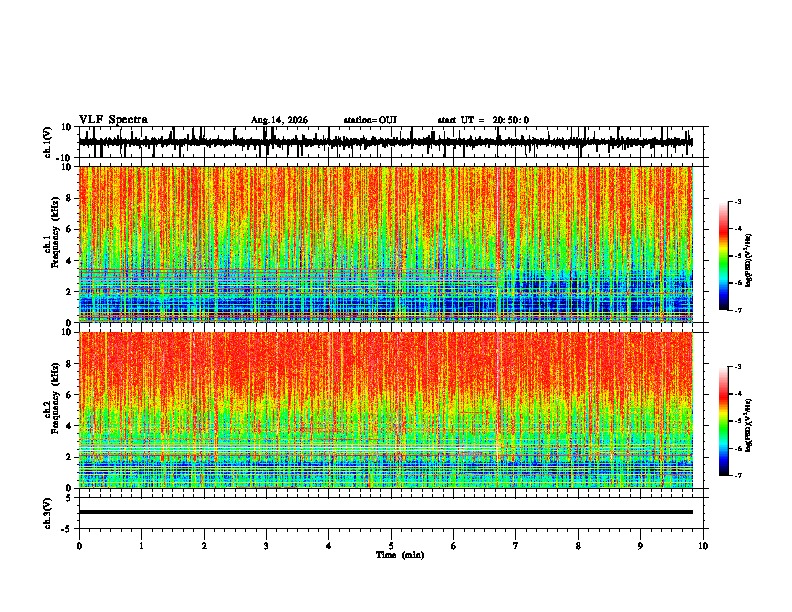Click the ch.3 flat voltage trace

386,512
